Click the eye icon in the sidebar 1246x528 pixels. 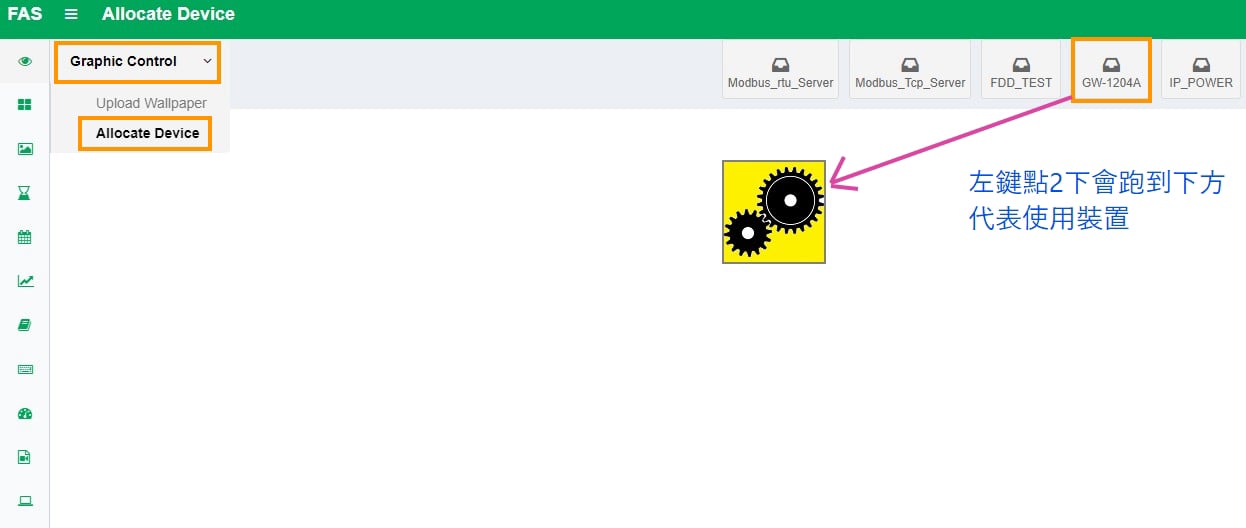25,61
